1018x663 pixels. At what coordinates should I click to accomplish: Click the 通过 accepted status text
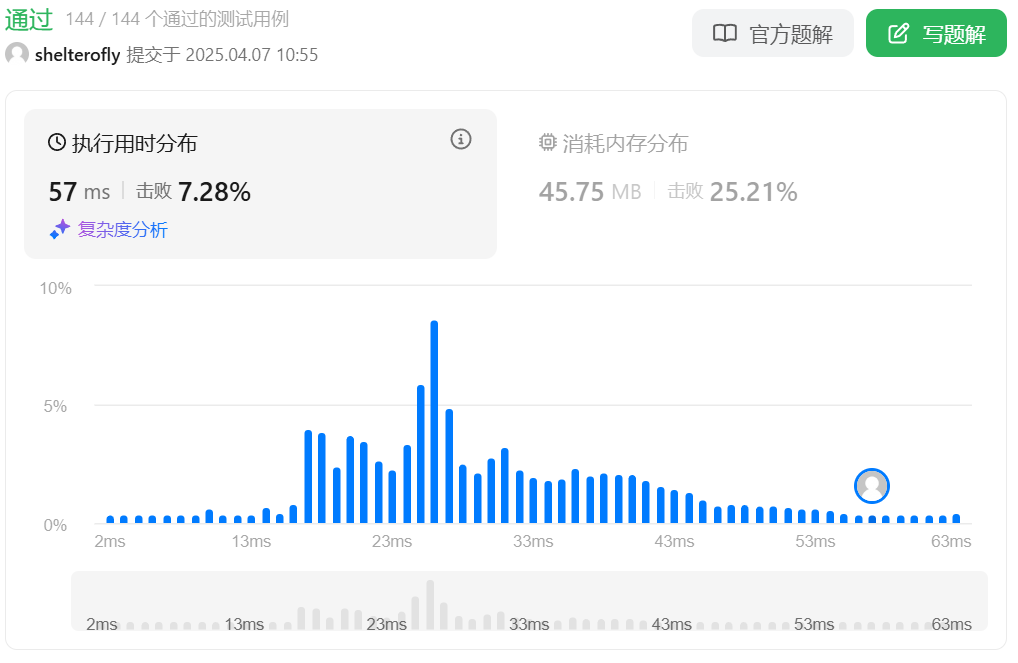coord(29,19)
